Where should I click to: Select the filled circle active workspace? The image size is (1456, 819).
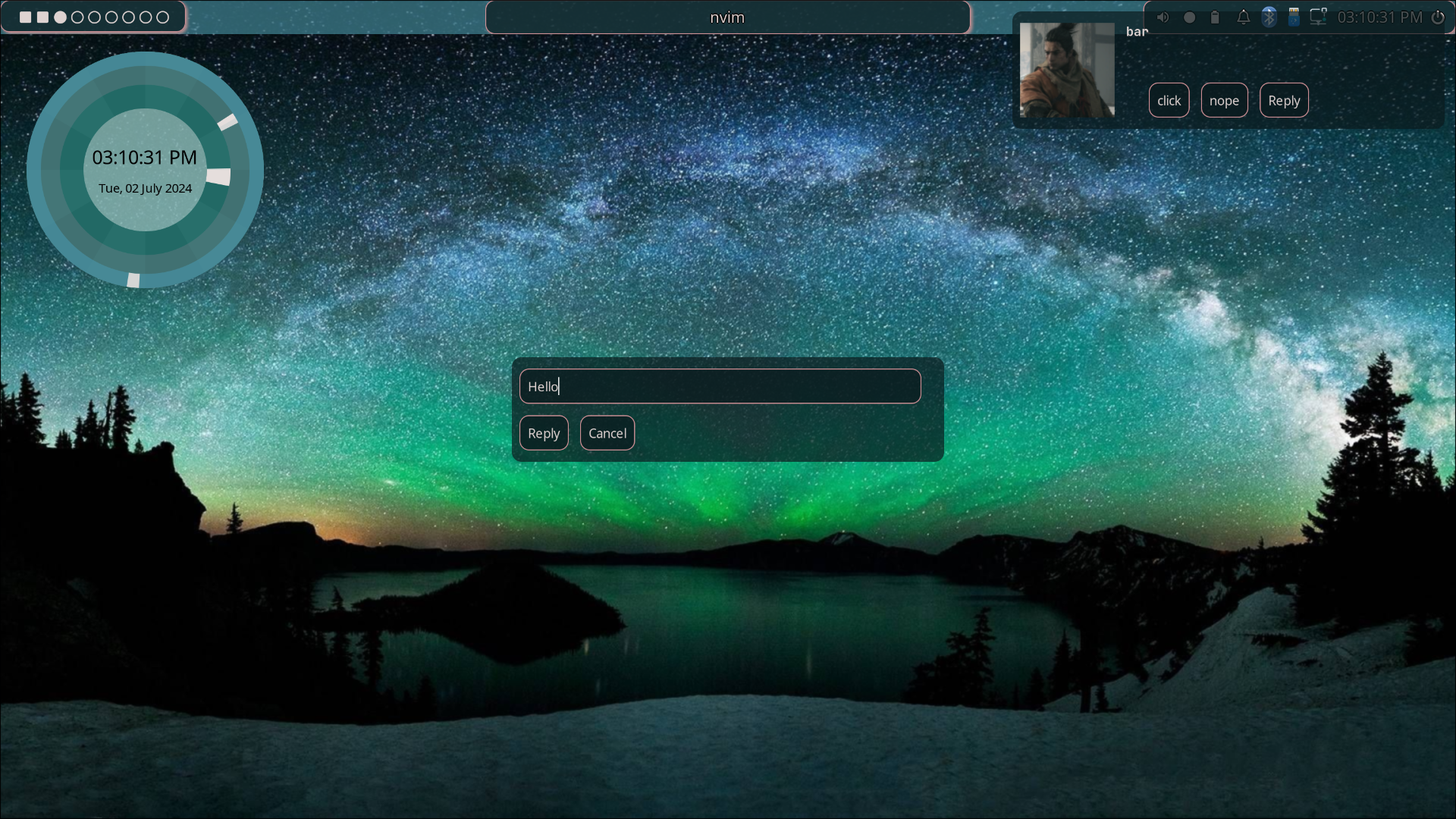pos(60,17)
